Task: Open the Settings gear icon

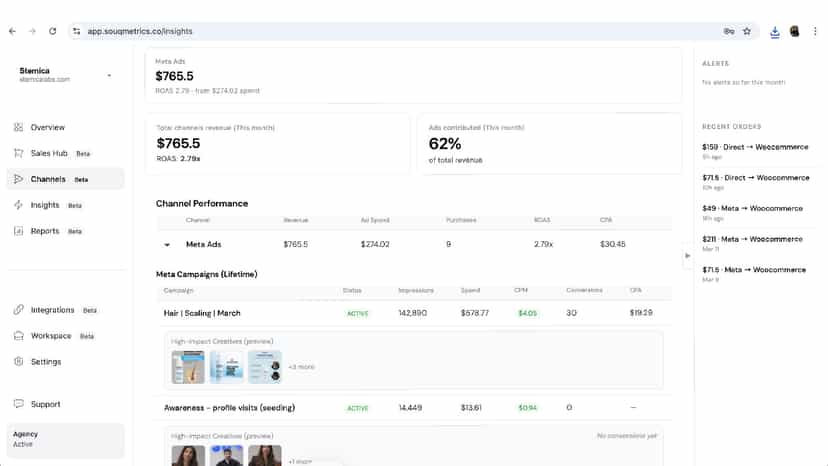Action: coord(18,361)
